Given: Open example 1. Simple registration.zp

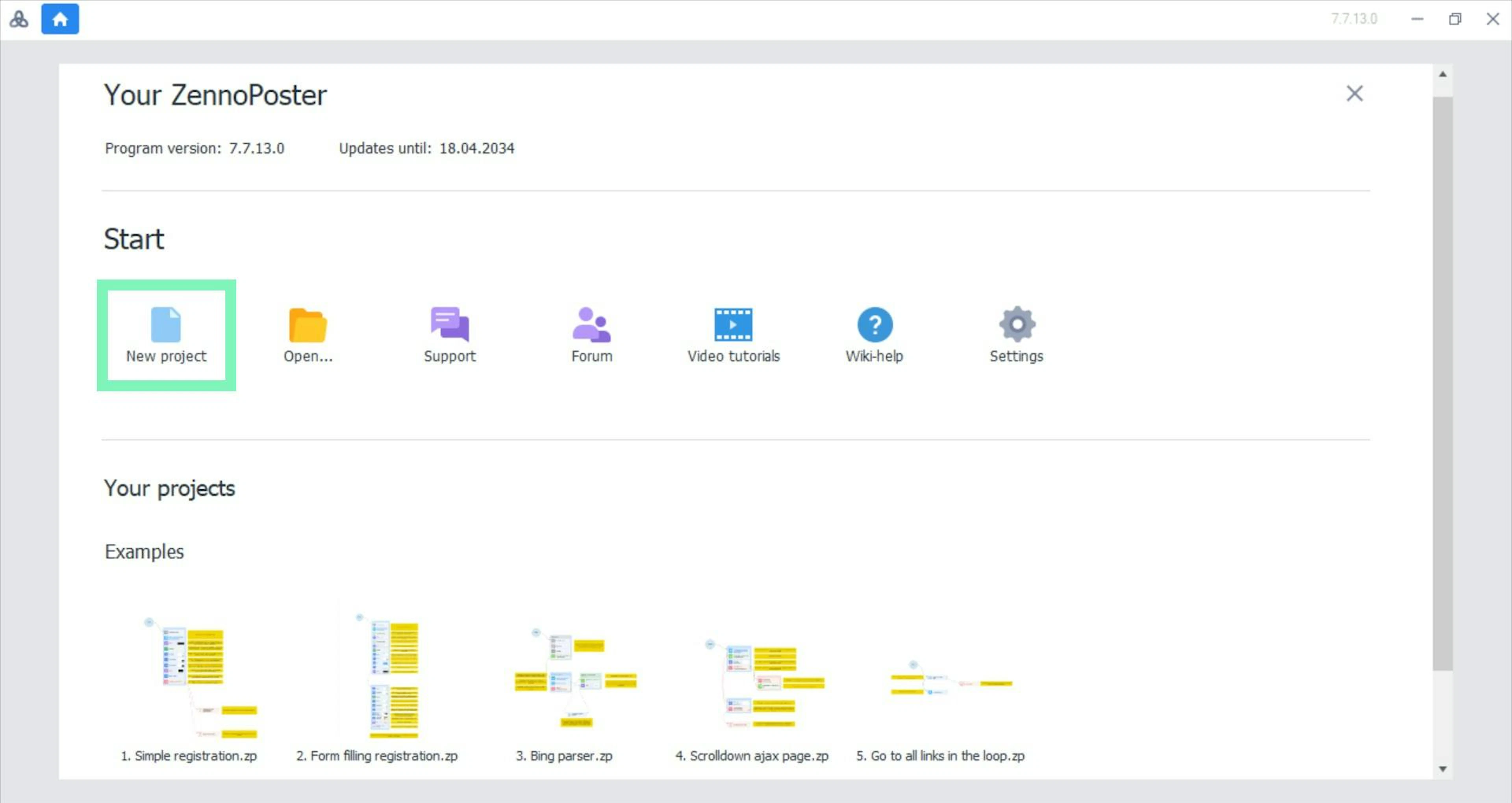Looking at the screenshot, I should point(189,687).
